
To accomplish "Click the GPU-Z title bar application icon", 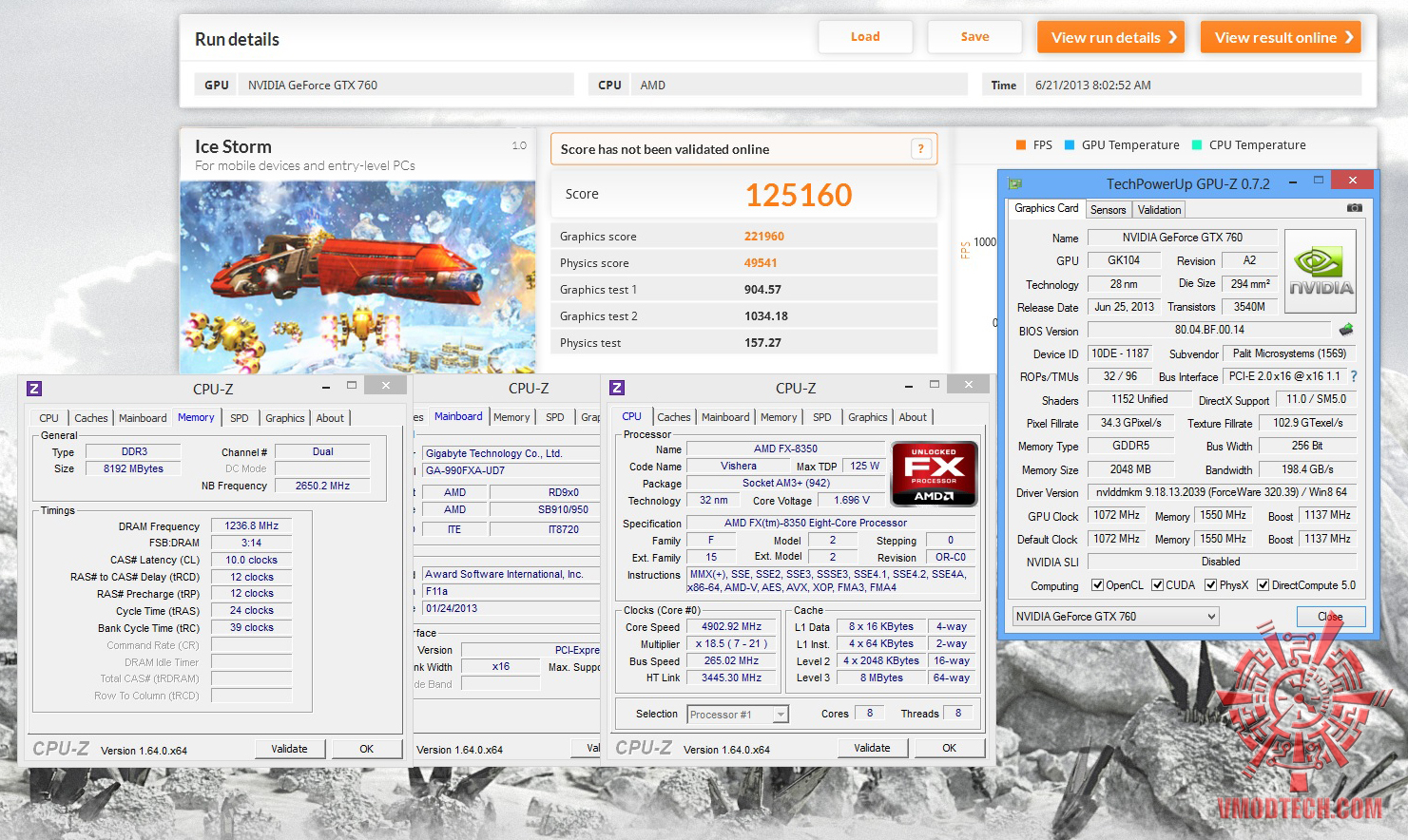I will click(1015, 183).
